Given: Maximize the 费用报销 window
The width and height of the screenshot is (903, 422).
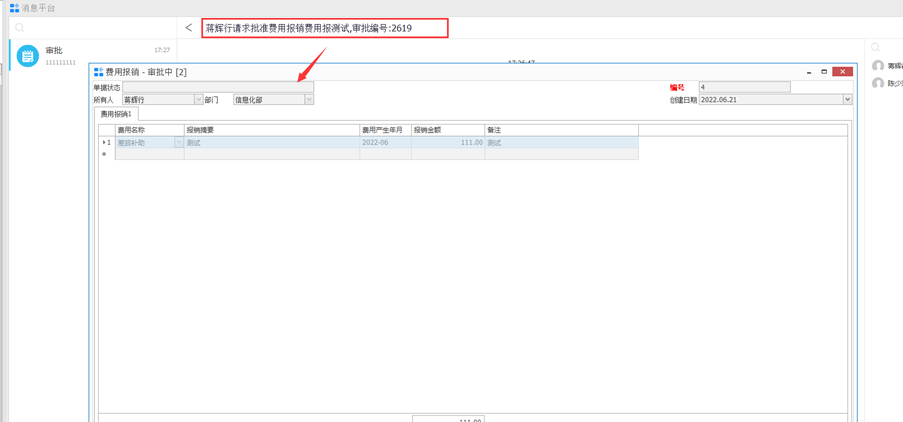Looking at the screenshot, I should click(824, 72).
